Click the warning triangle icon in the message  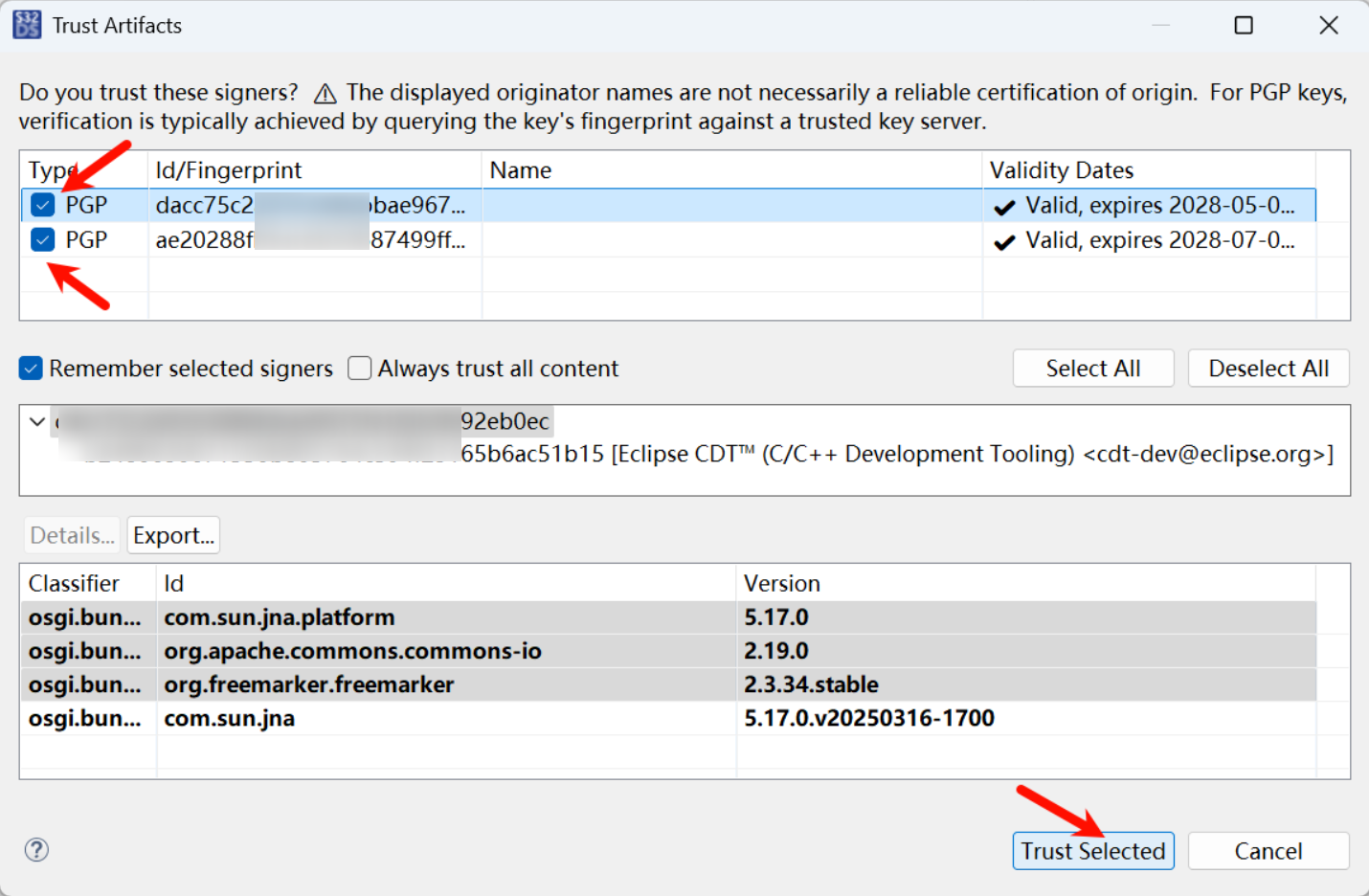click(325, 94)
